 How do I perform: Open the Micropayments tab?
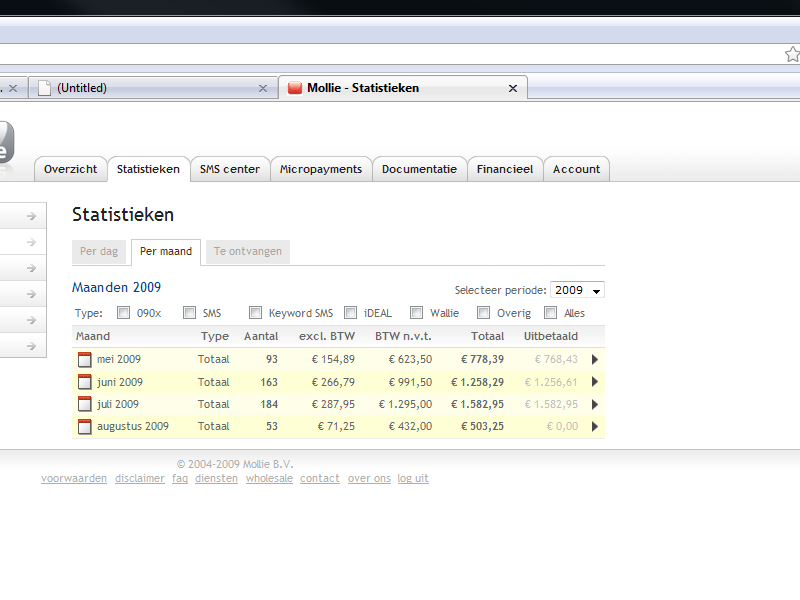(x=321, y=169)
